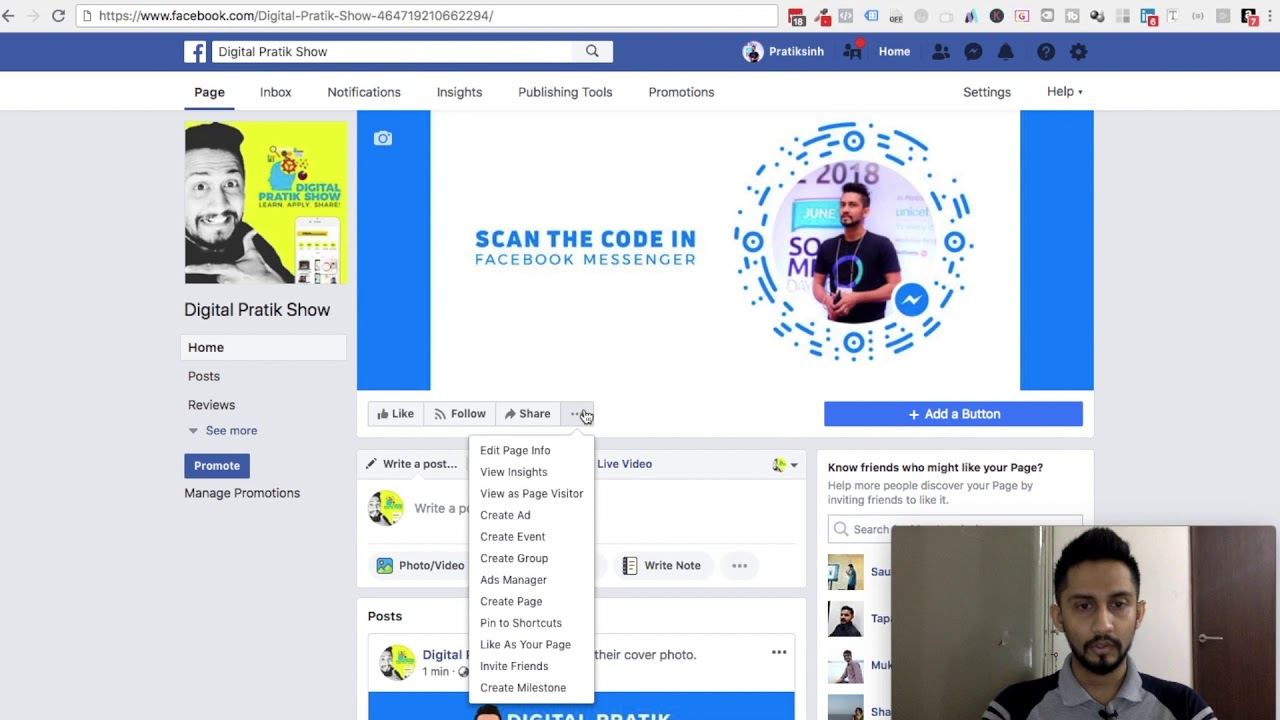
Task: Open Messenger icon in top bar
Action: [973, 52]
